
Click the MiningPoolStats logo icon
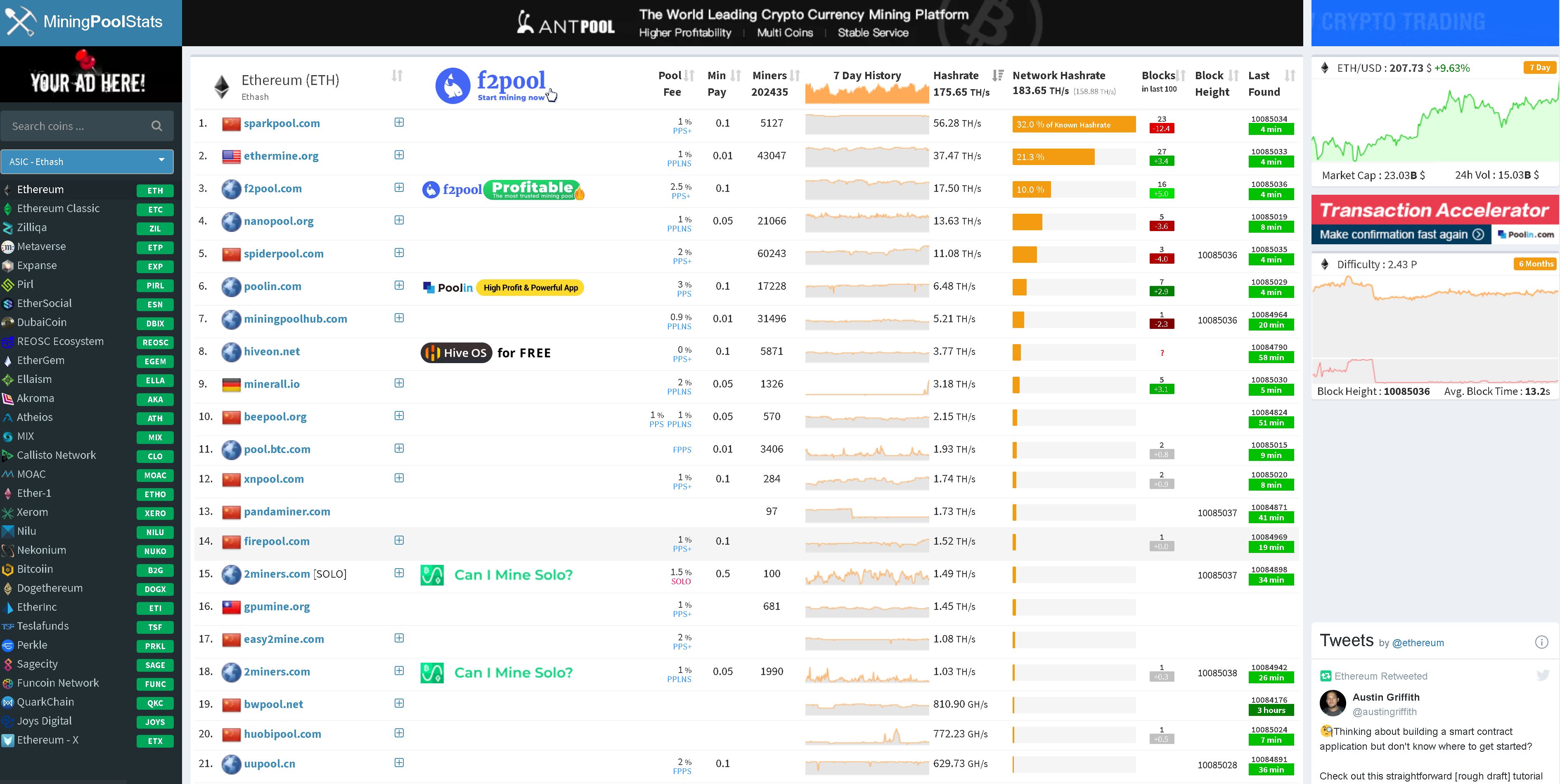(20, 20)
